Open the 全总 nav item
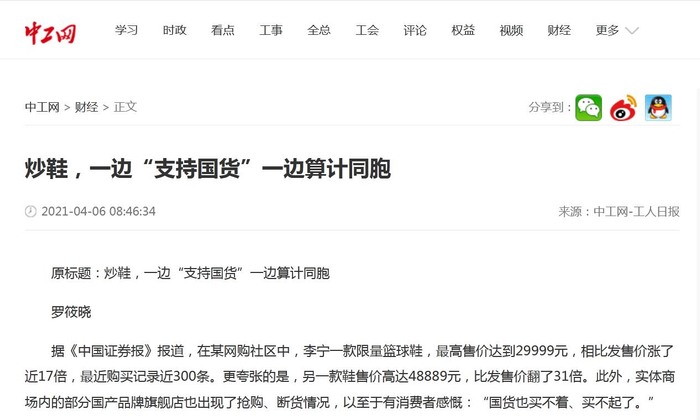700x420 pixels. pyautogui.click(x=319, y=30)
